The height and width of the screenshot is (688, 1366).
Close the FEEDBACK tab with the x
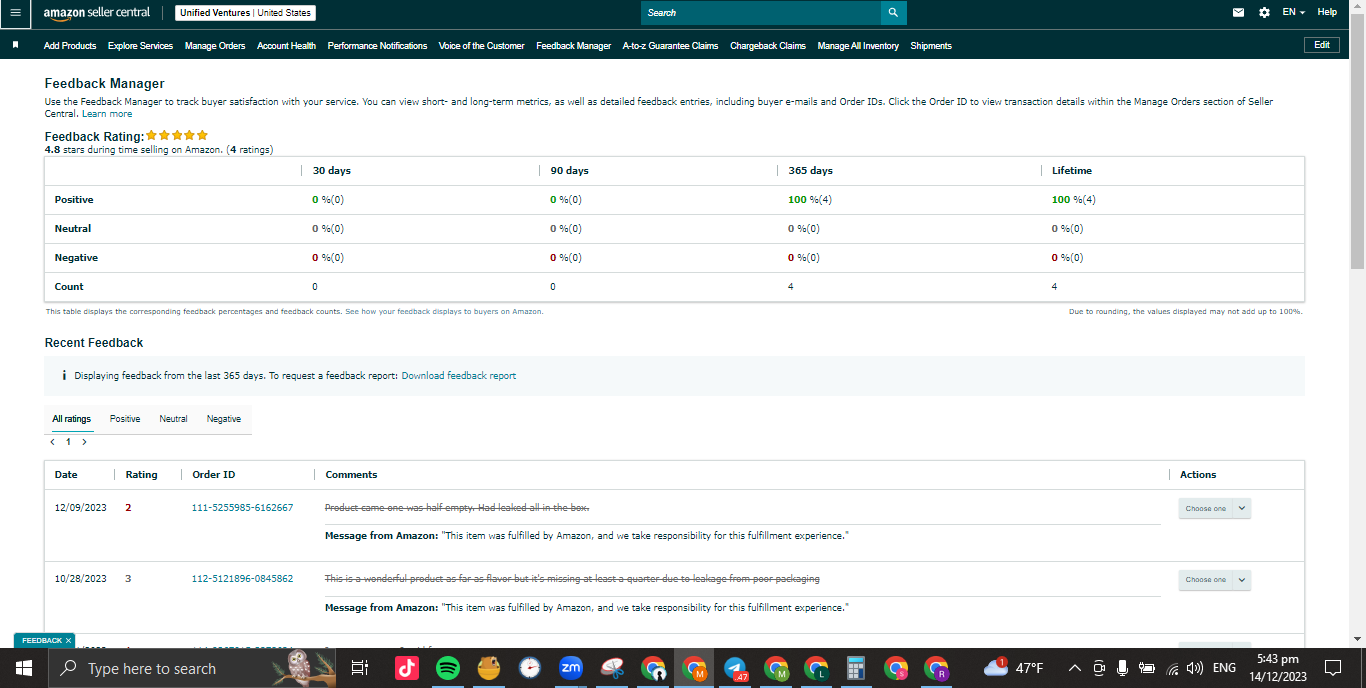(x=68, y=640)
